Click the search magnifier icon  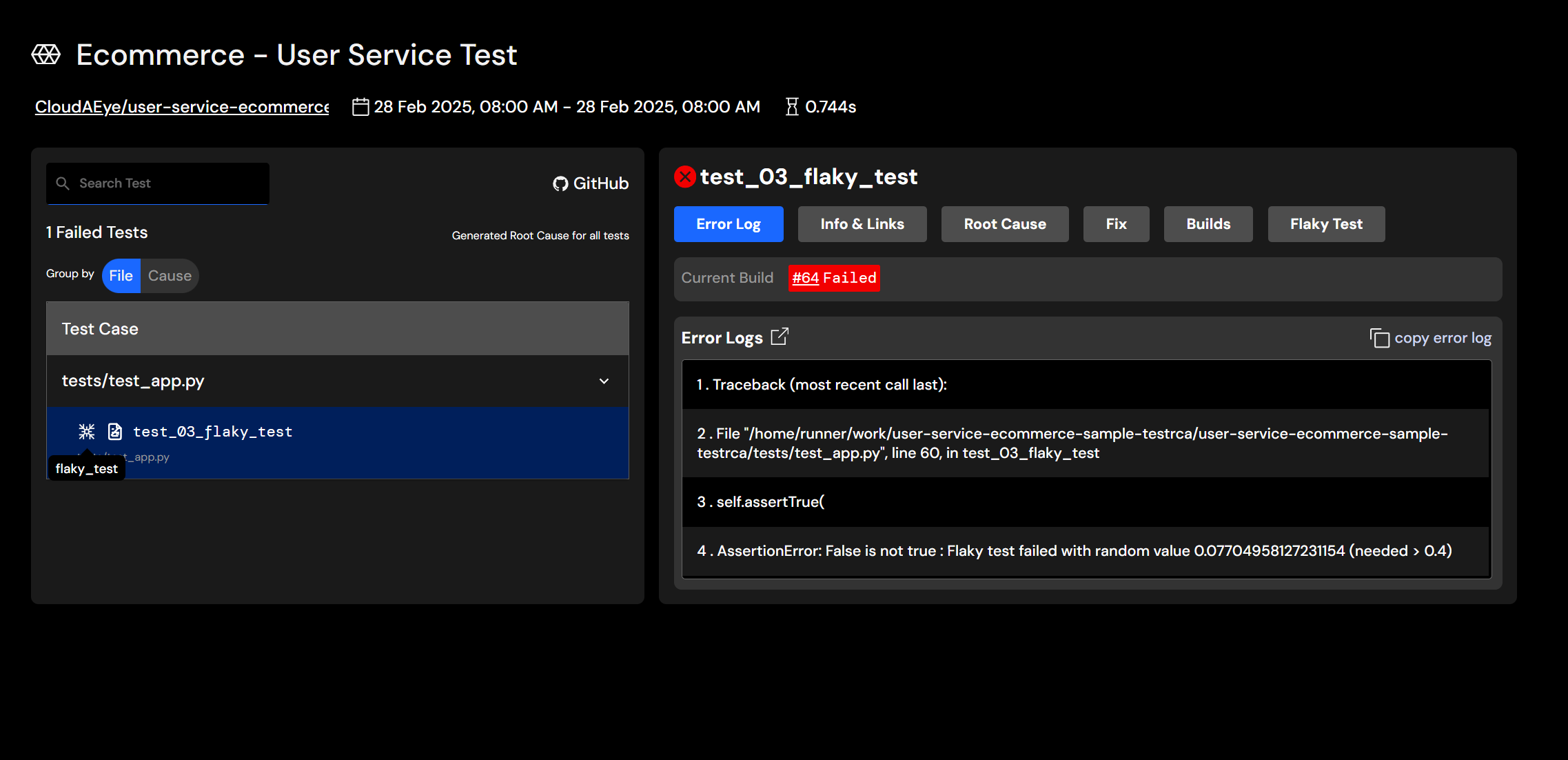[x=63, y=183]
